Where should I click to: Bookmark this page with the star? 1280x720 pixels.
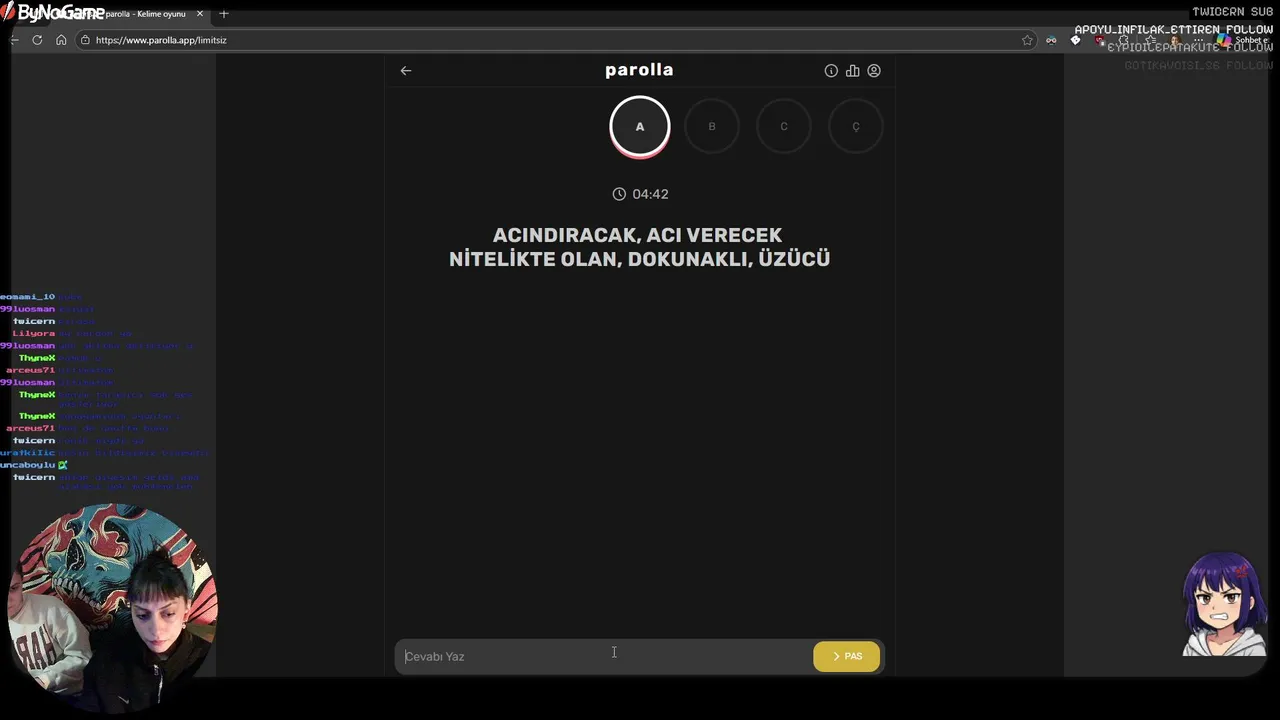point(1027,40)
